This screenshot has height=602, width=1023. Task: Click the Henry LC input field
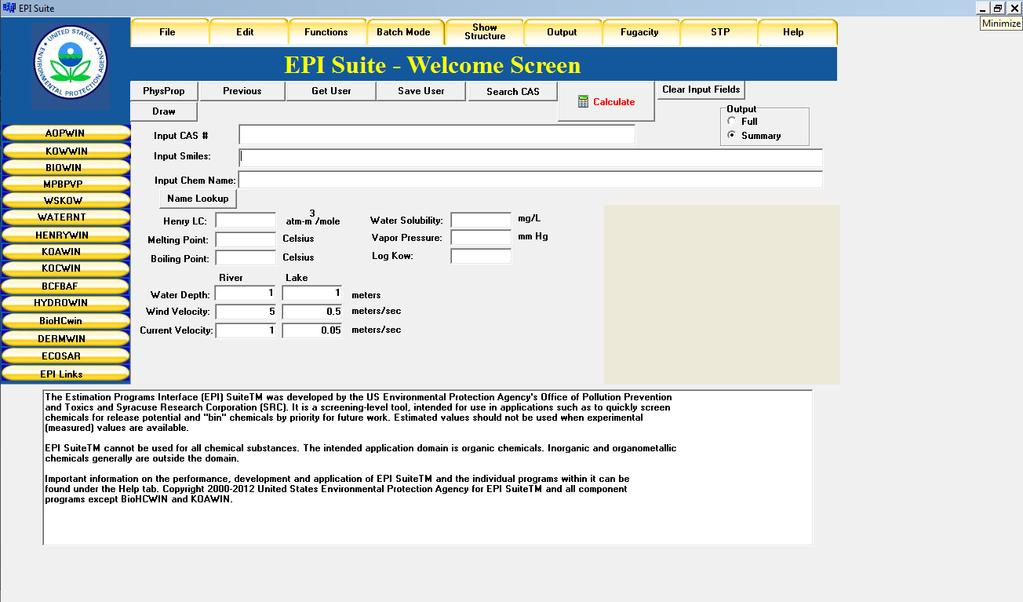tap(245, 220)
